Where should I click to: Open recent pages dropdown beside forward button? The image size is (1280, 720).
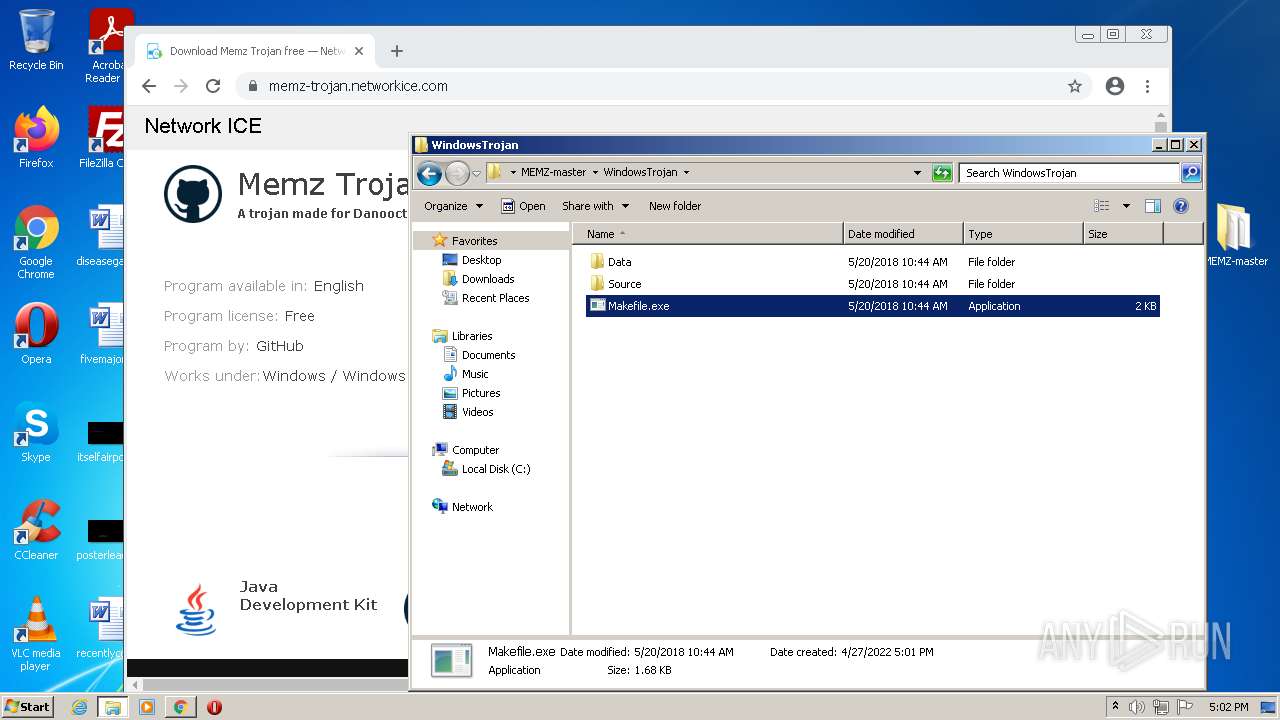point(477,173)
